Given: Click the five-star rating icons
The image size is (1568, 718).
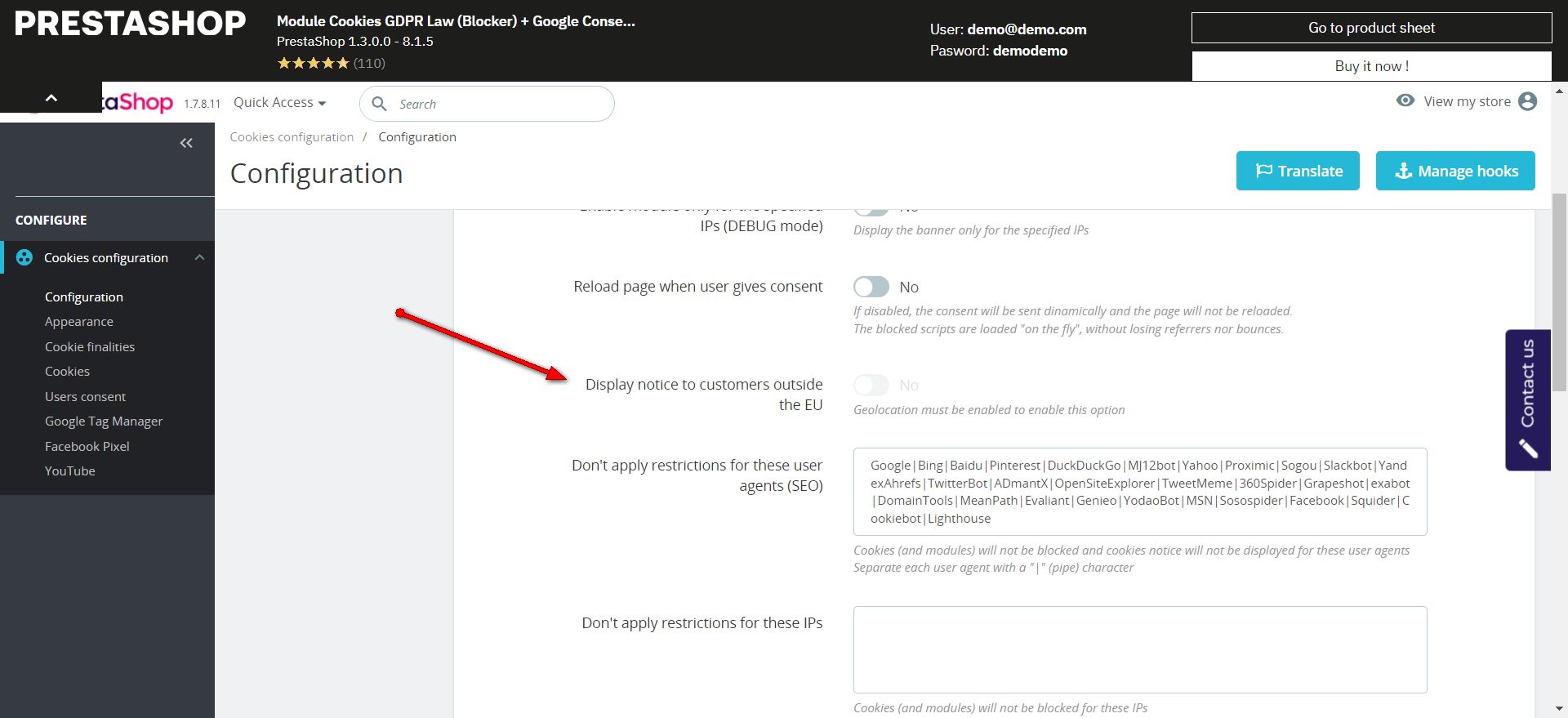Looking at the screenshot, I should 313,63.
